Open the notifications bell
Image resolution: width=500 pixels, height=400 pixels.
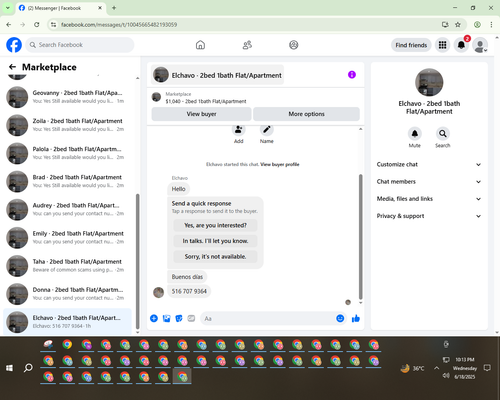click(461, 45)
